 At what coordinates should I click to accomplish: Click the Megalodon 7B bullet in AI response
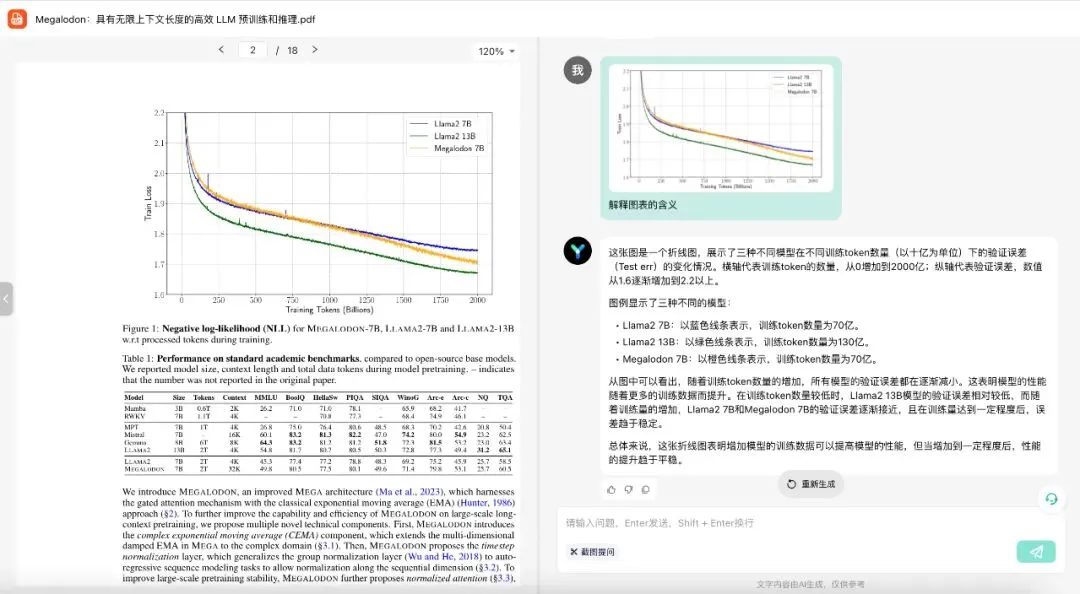(x=750, y=359)
